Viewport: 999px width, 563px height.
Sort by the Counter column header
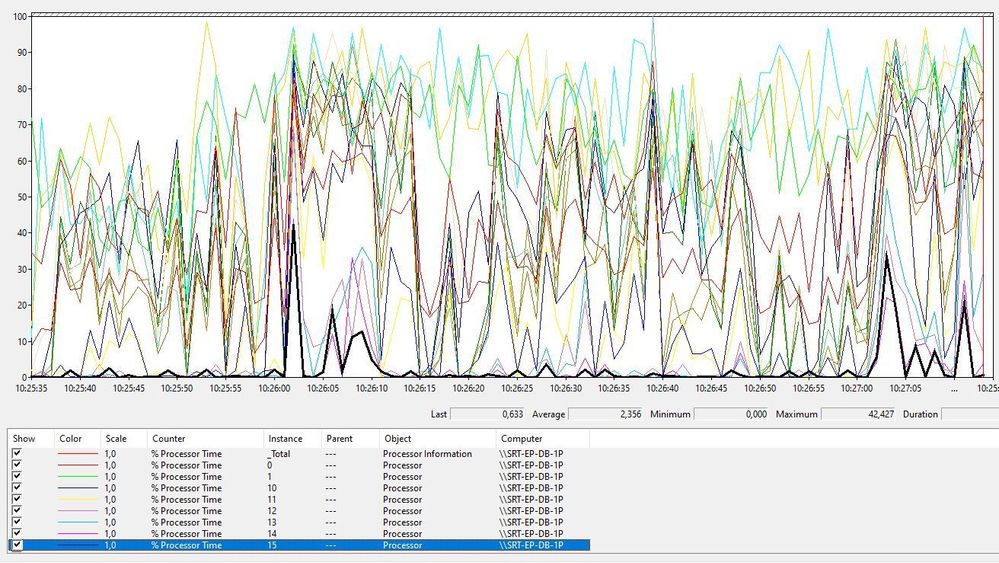tap(205, 439)
